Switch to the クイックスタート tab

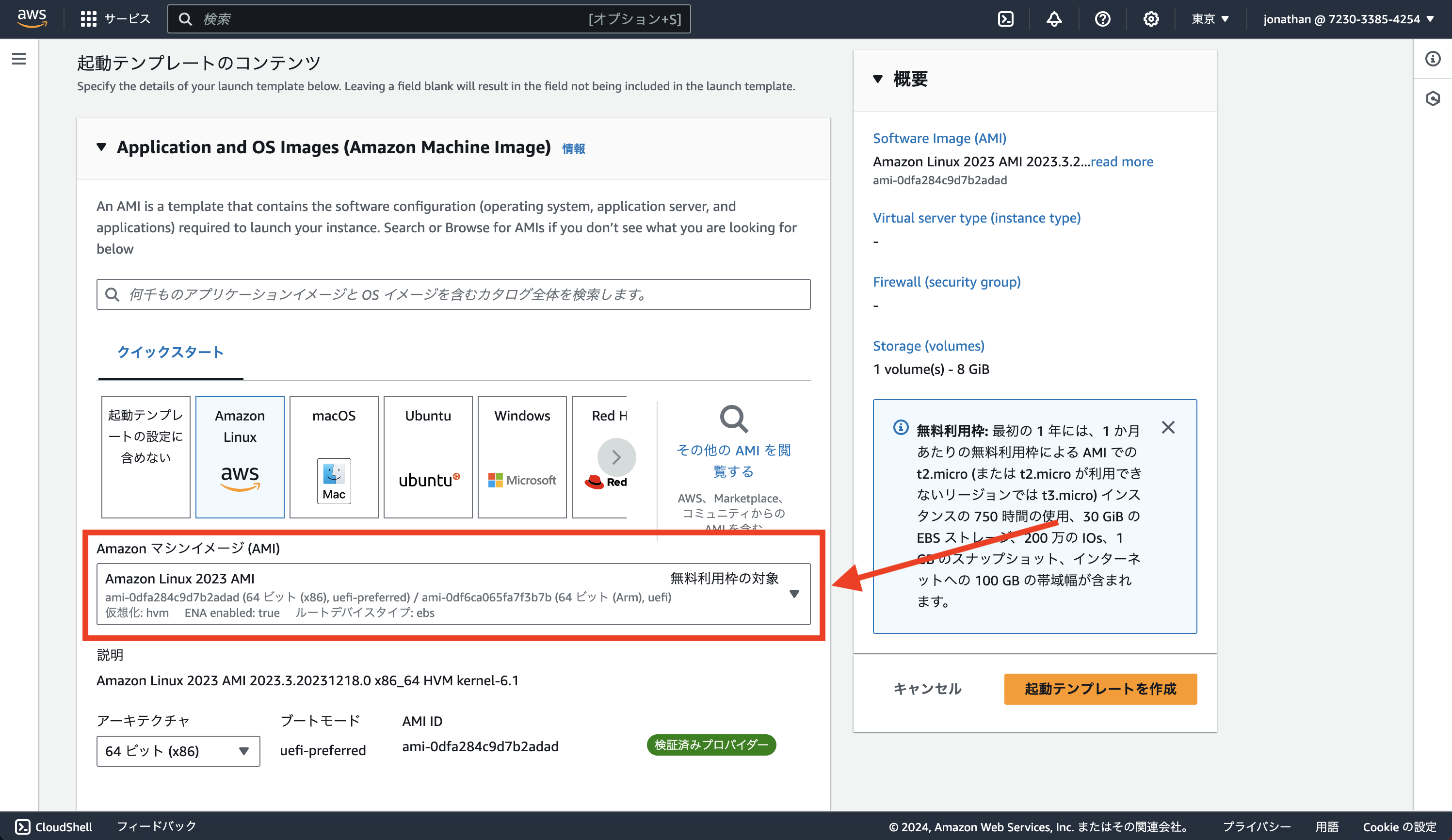170,352
